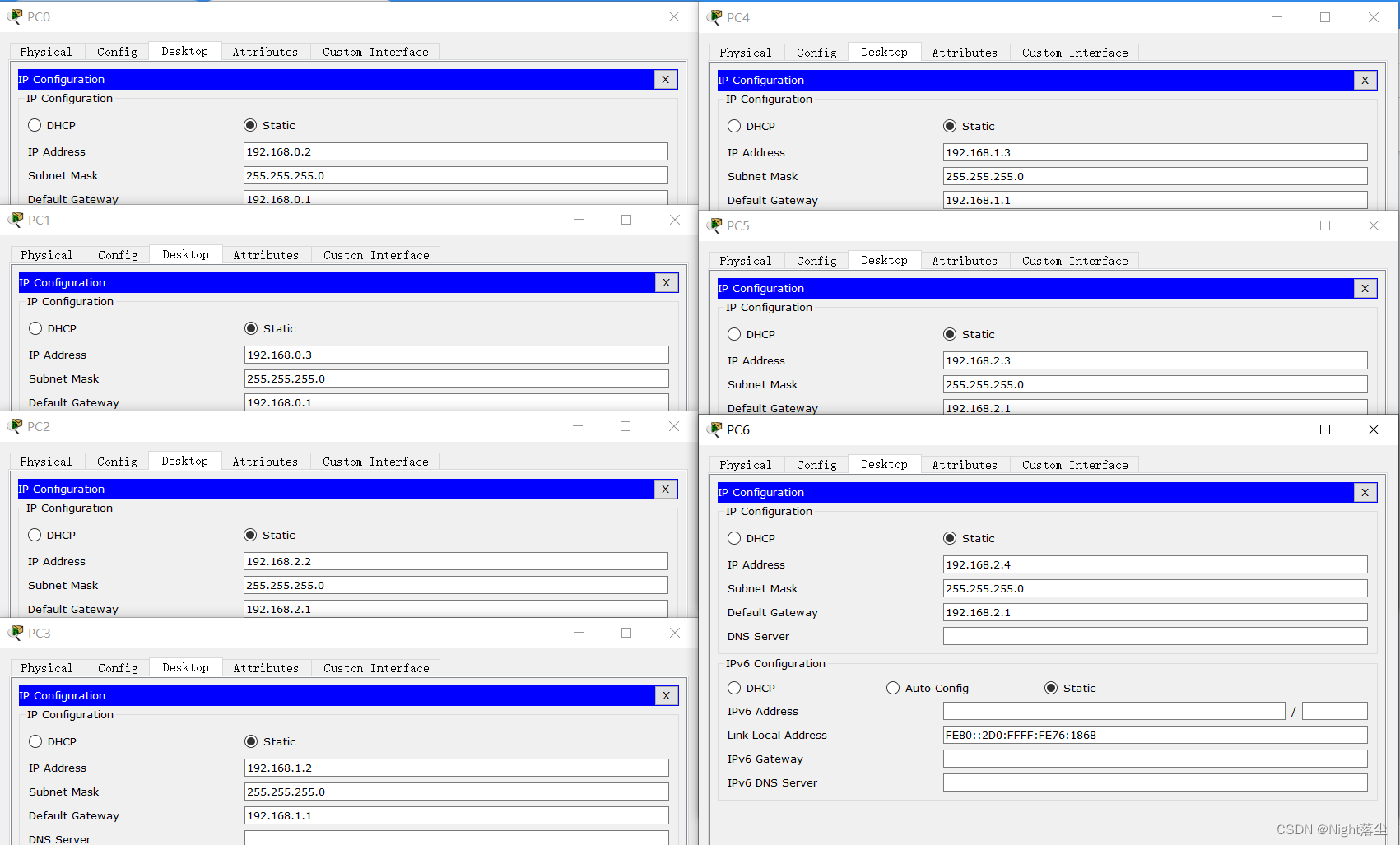This screenshot has height=845, width=1400.
Task: Click Default Gateway field in PC6
Action: (x=1156, y=612)
